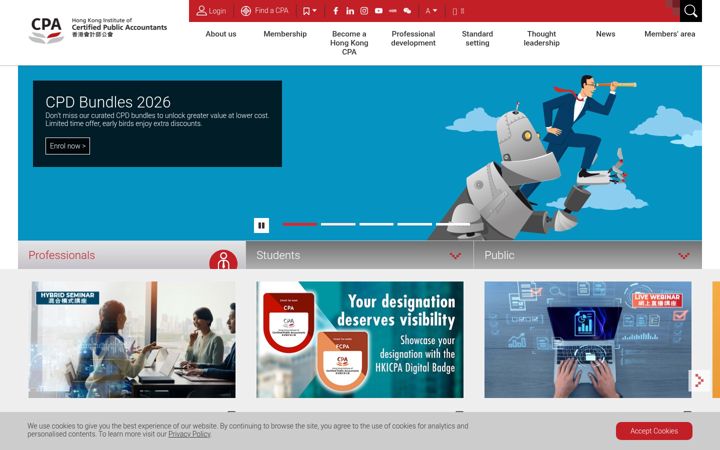Viewport: 720px width, 450px height.
Task: Click the Professionals person icon
Action: 224,260
